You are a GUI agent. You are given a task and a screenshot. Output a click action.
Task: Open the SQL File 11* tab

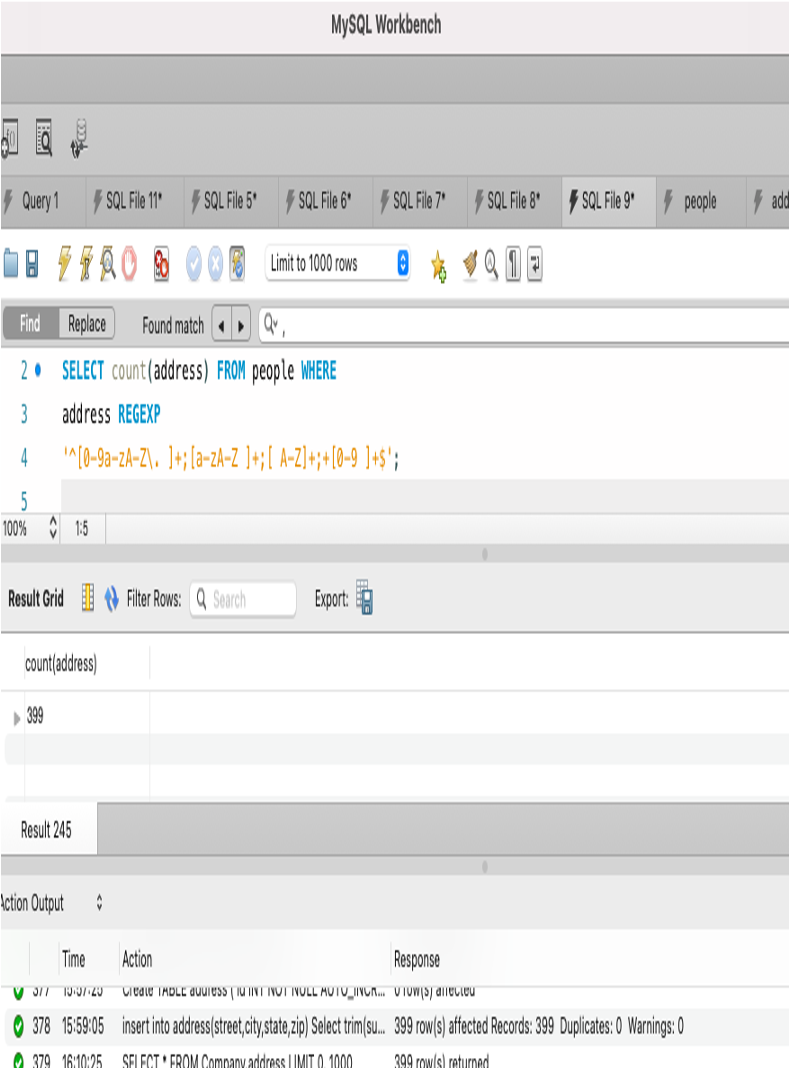(135, 201)
